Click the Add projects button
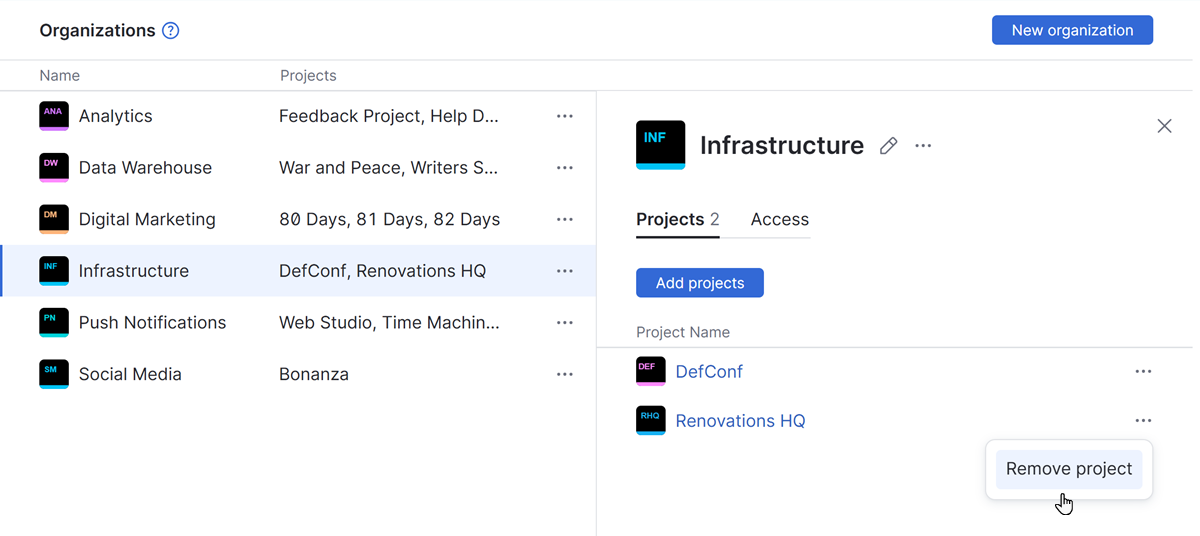Screen dimensions: 1200x536 700,283
